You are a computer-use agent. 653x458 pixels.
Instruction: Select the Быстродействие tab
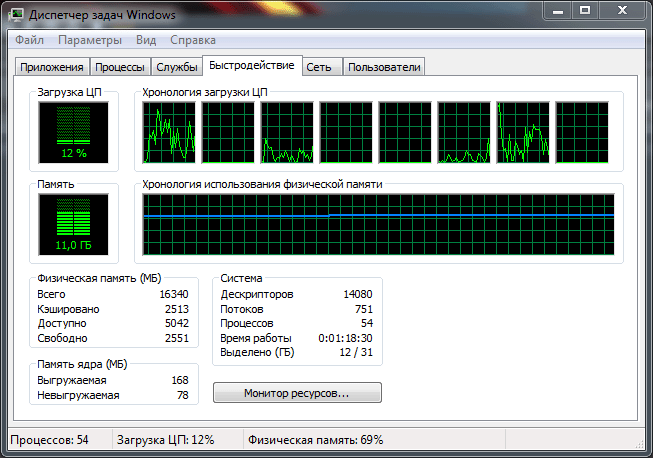click(x=252, y=65)
